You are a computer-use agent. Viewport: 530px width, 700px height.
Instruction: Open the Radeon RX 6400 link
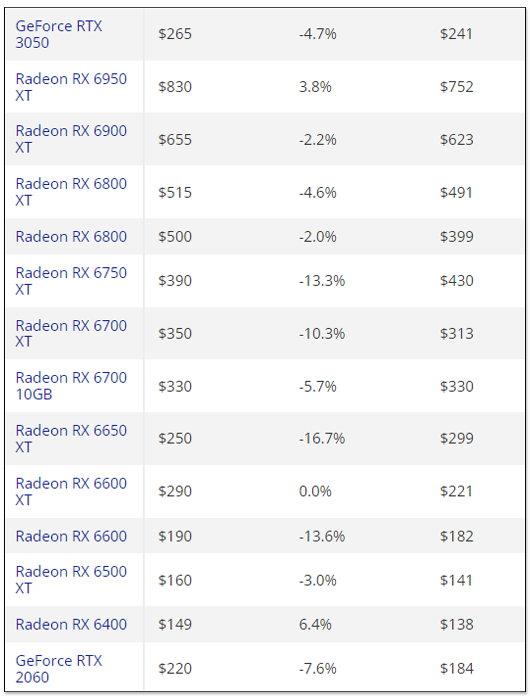coord(71,625)
